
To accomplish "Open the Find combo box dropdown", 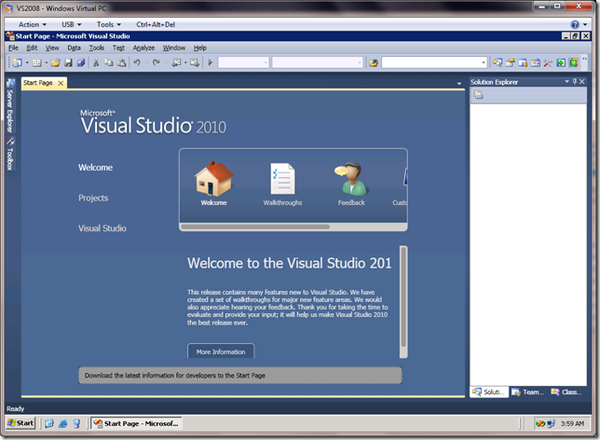I will [483, 62].
